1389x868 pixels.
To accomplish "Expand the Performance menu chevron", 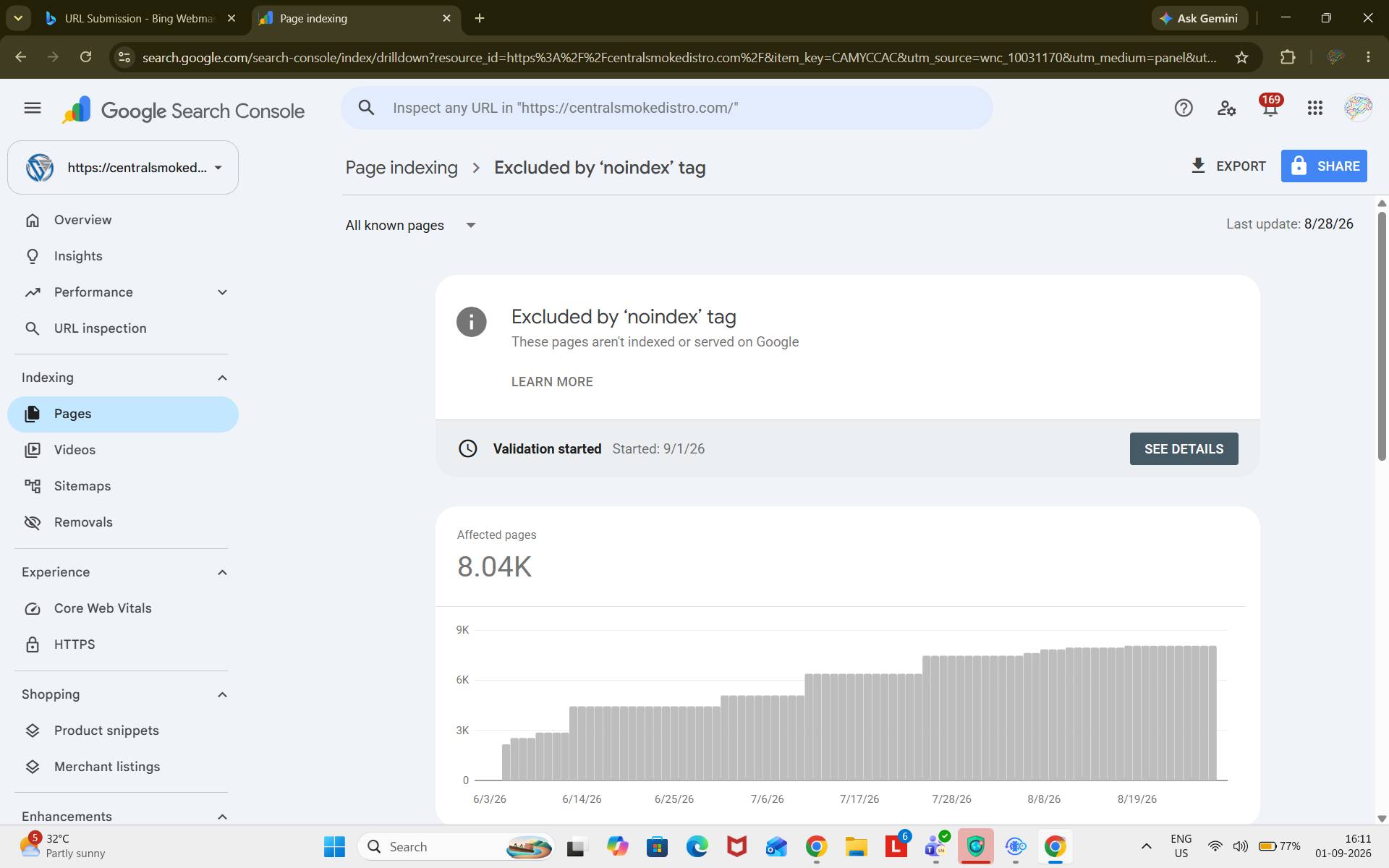I will point(222,292).
